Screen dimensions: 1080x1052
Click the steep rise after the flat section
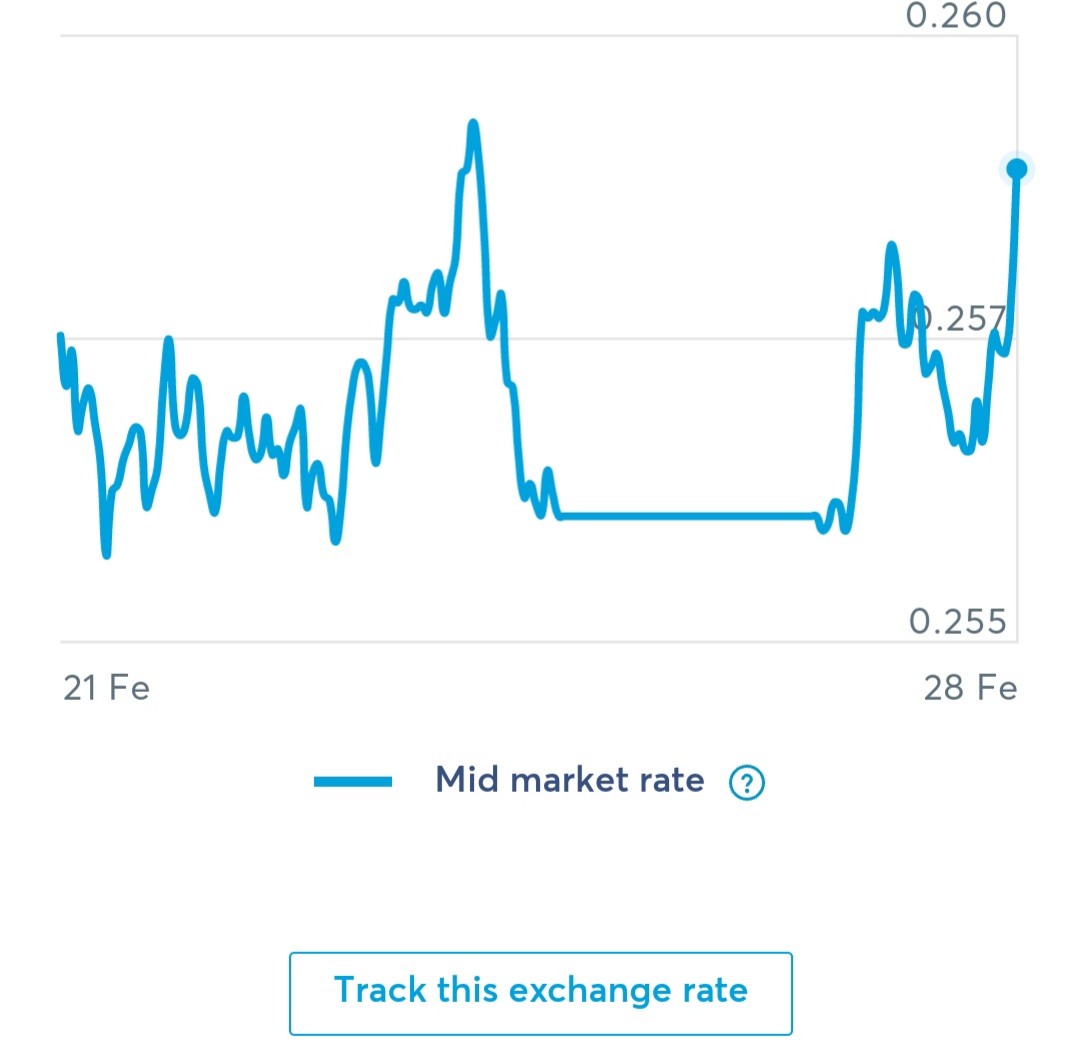(x=858, y=413)
